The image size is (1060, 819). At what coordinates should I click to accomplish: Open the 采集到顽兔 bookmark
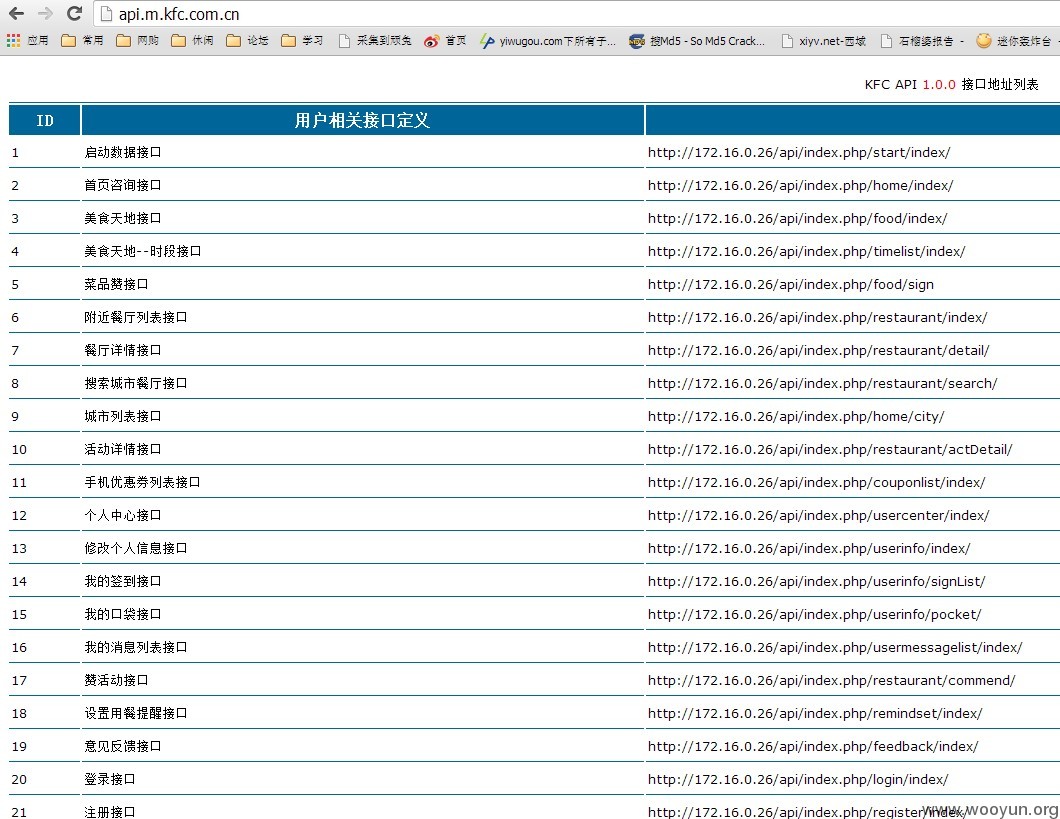[375, 41]
